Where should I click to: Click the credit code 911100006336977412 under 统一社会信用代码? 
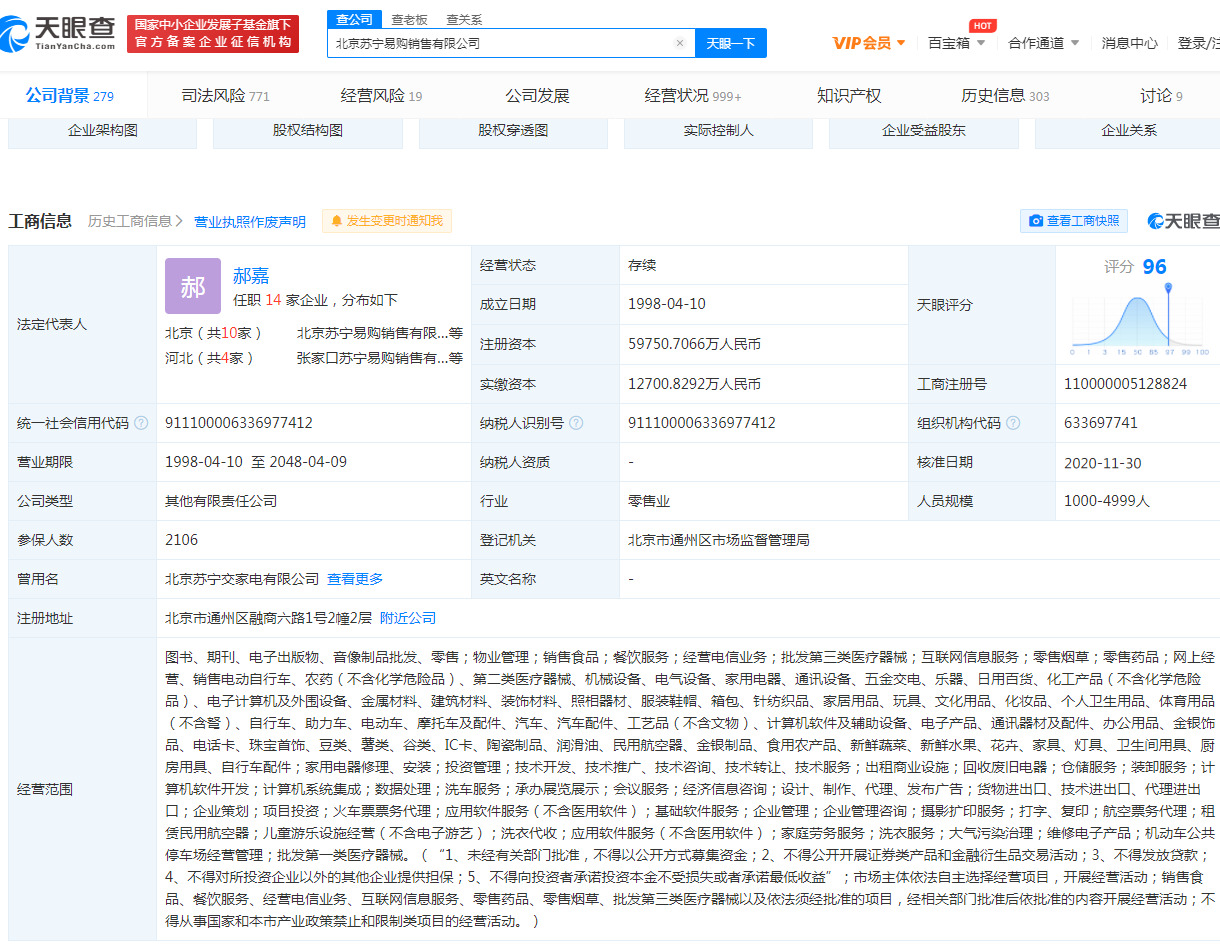tap(239, 423)
